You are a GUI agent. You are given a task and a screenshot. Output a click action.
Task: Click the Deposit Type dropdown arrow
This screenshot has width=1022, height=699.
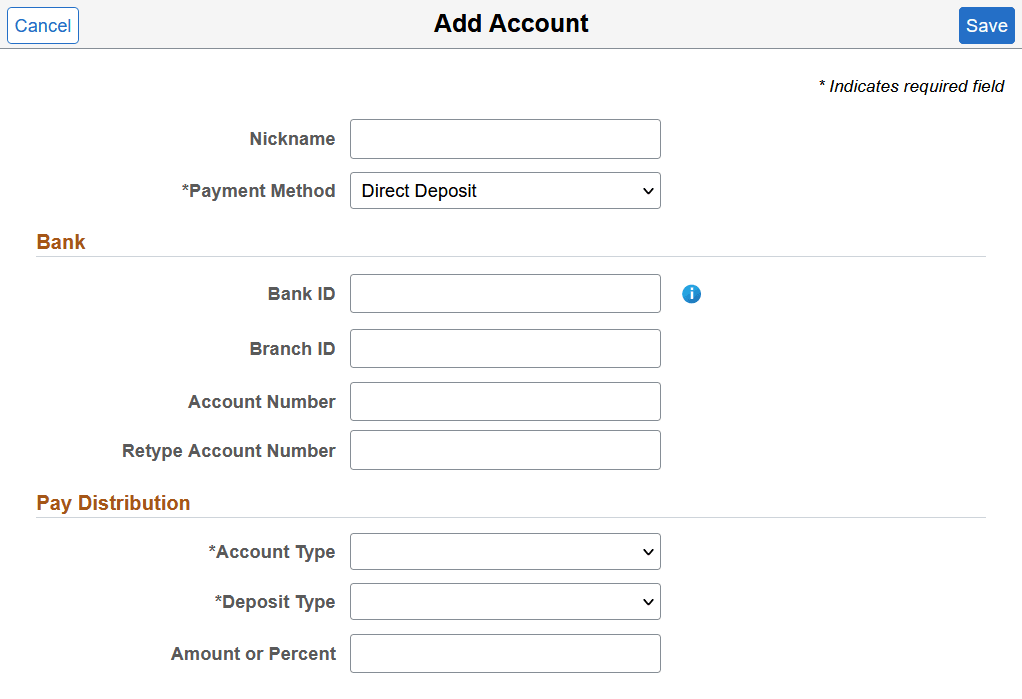(x=647, y=601)
